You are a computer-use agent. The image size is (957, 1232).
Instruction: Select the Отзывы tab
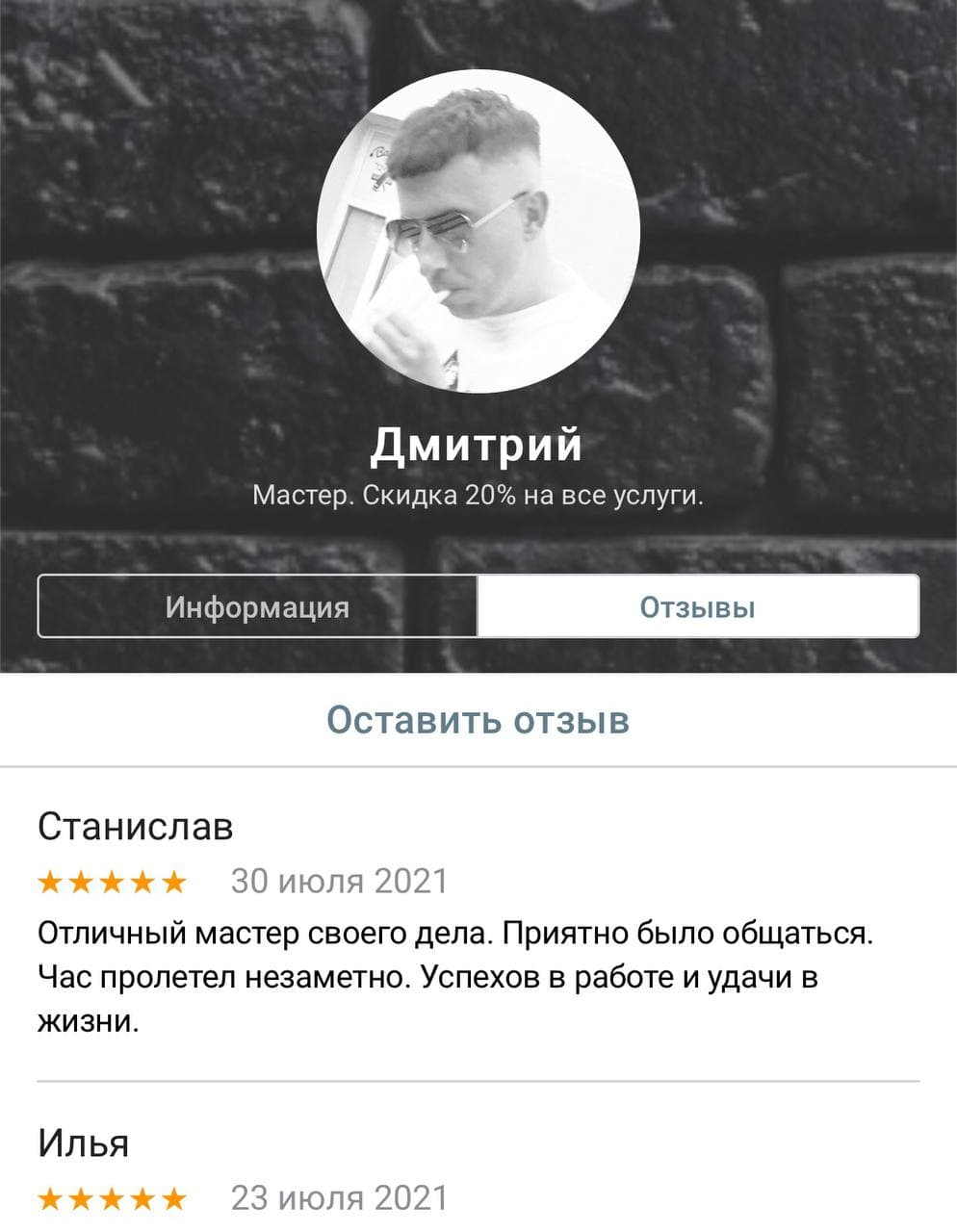click(x=698, y=606)
